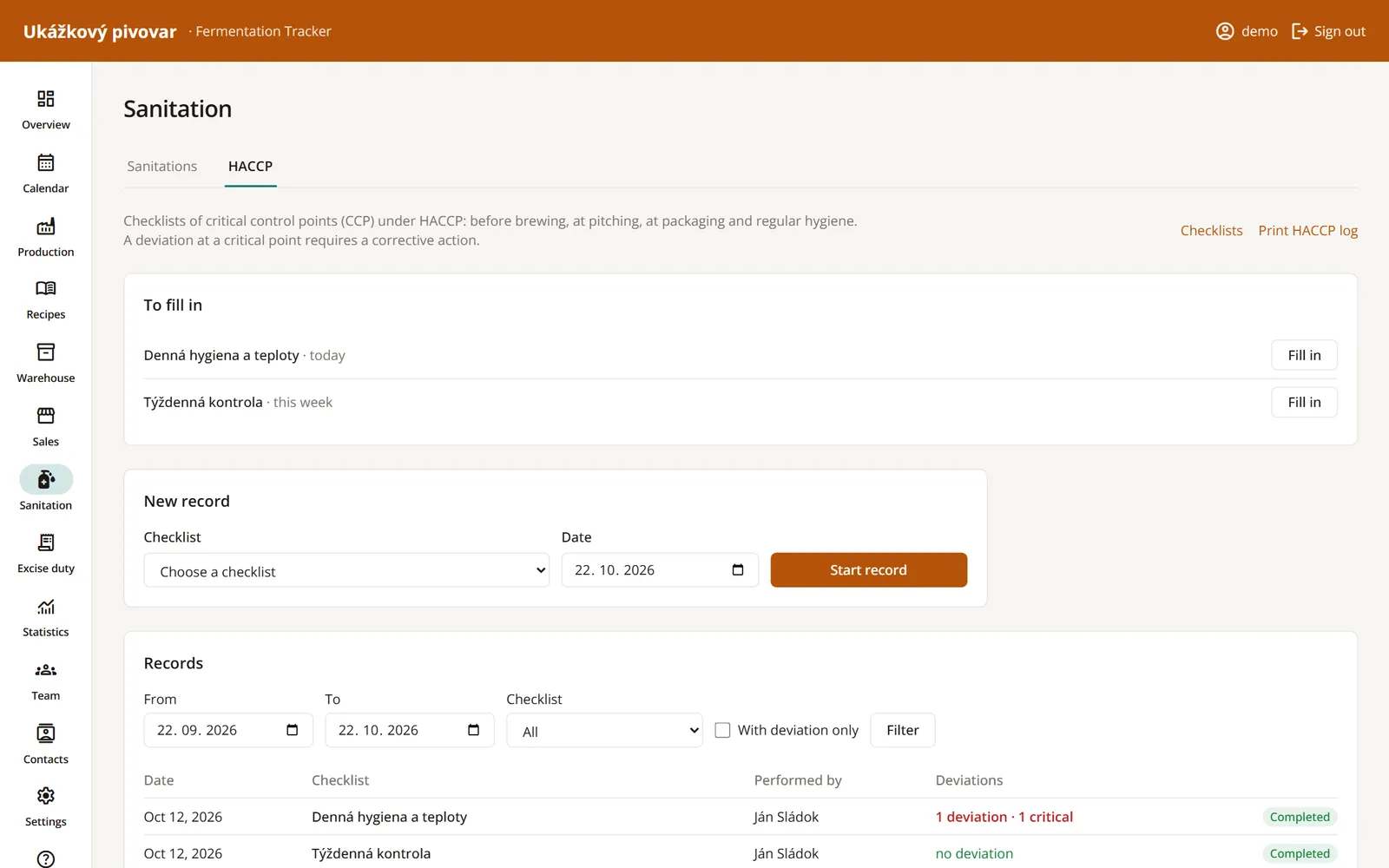This screenshot has height=868, width=1389.
Task: Click New record Date field
Action: coord(660,570)
